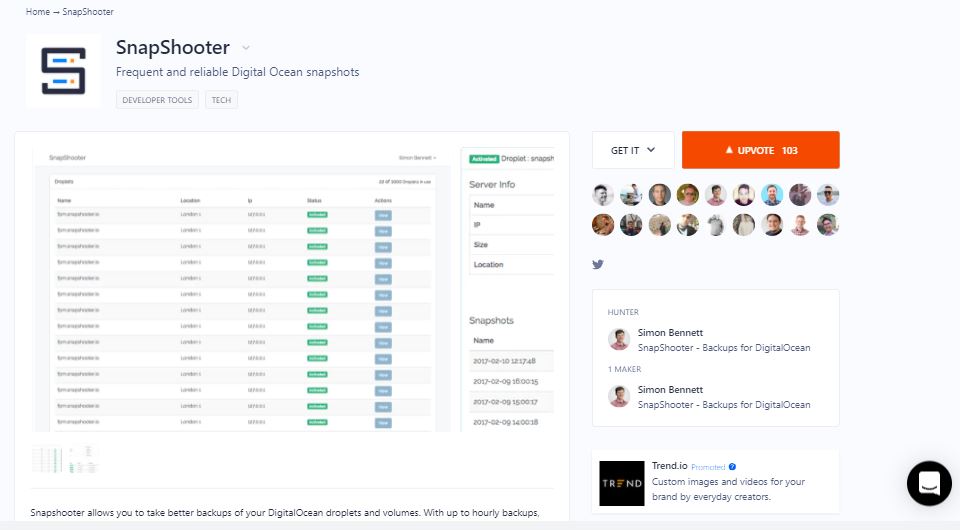Viewport: 960px width, 530px height.
Task: Expand the chevron next to SnapShooter title
Action: point(246,48)
